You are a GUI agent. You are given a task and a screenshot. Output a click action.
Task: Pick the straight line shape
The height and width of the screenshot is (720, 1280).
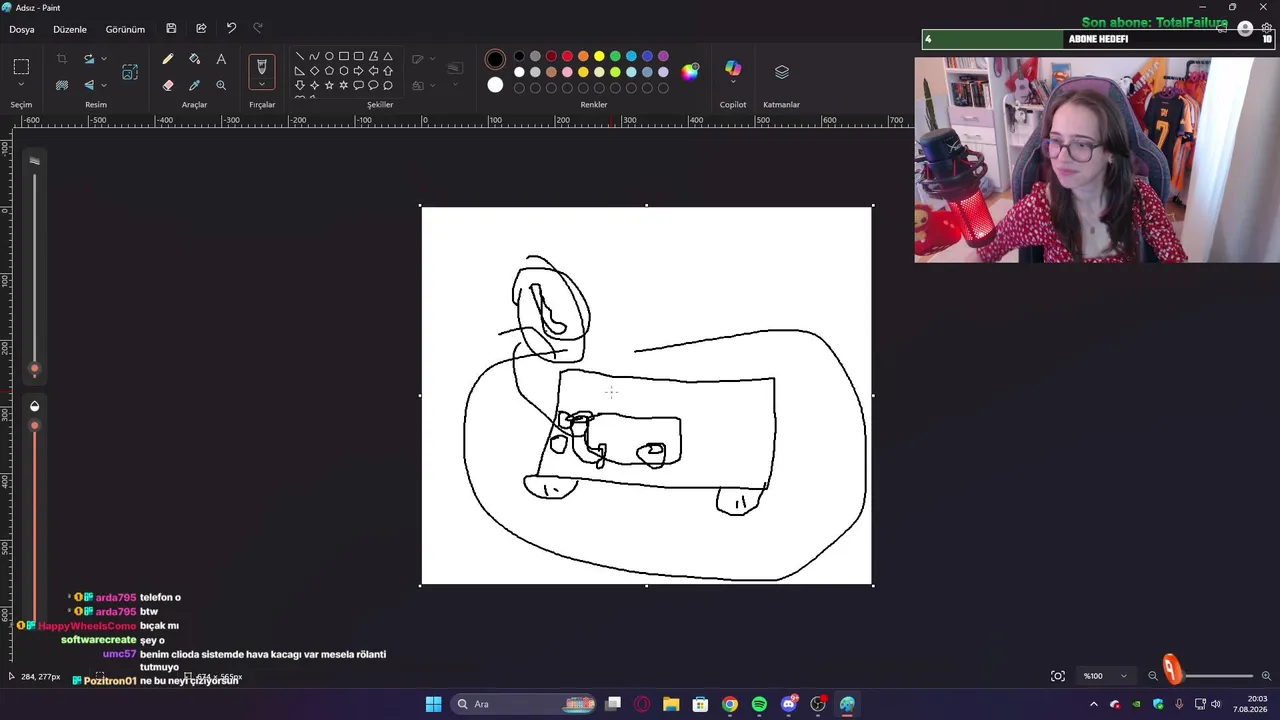[299, 56]
